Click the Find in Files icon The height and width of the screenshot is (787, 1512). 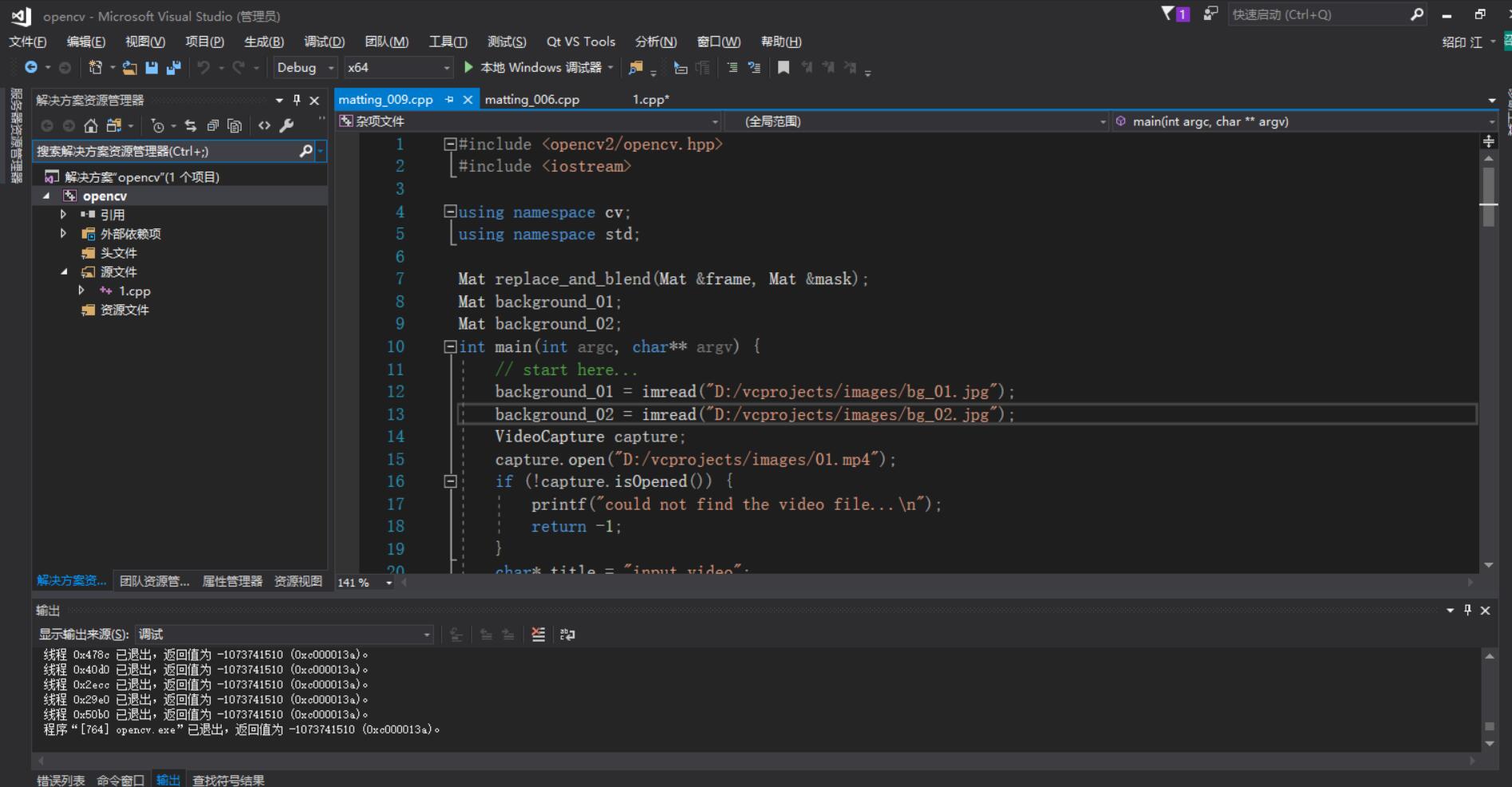[x=635, y=68]
